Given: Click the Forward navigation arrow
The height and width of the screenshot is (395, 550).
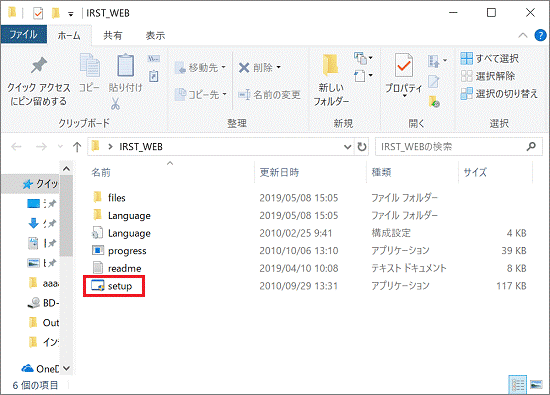Looking at the screenshot, I should [41, 147].
